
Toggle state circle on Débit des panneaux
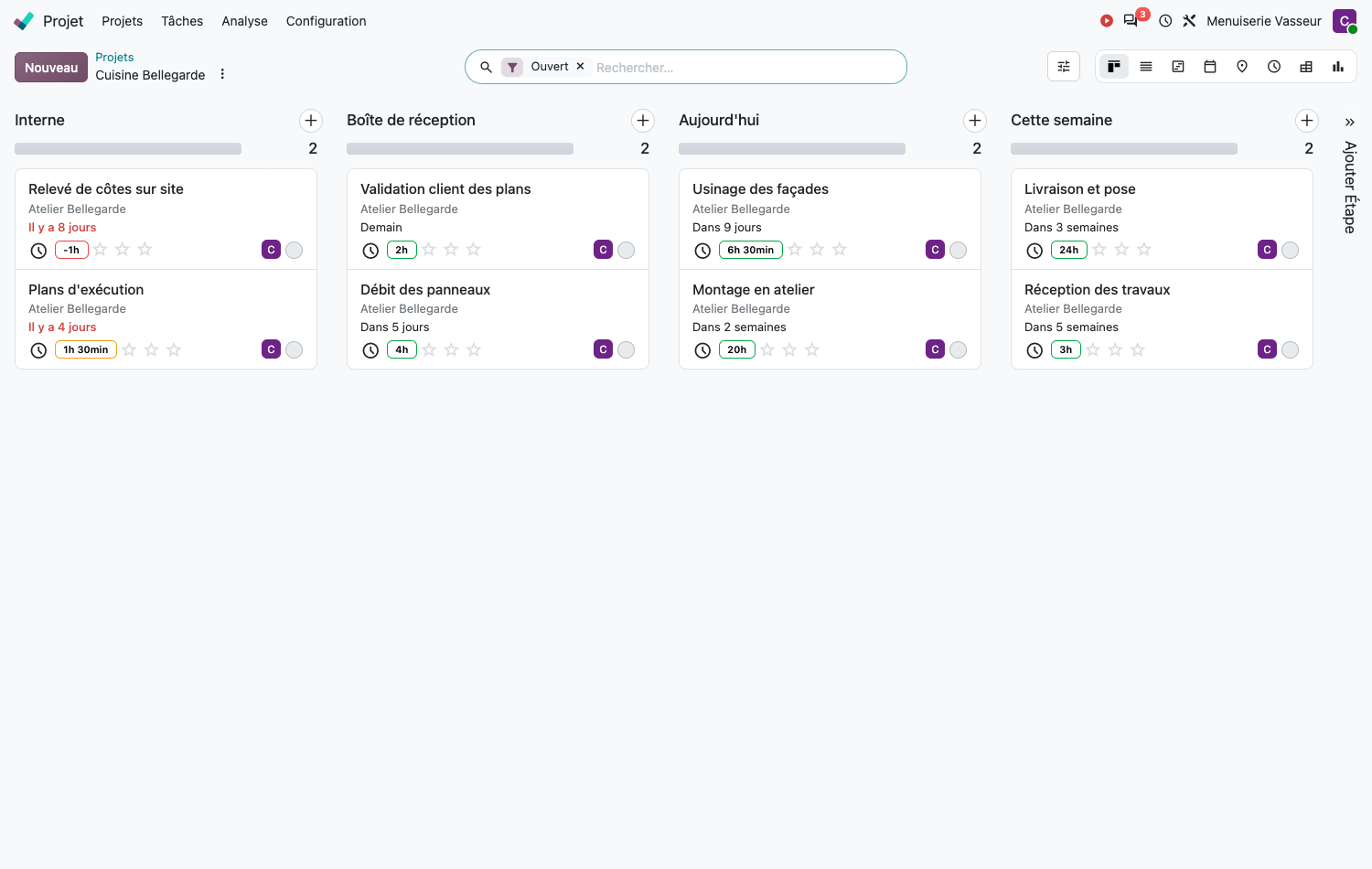[627, 349]
